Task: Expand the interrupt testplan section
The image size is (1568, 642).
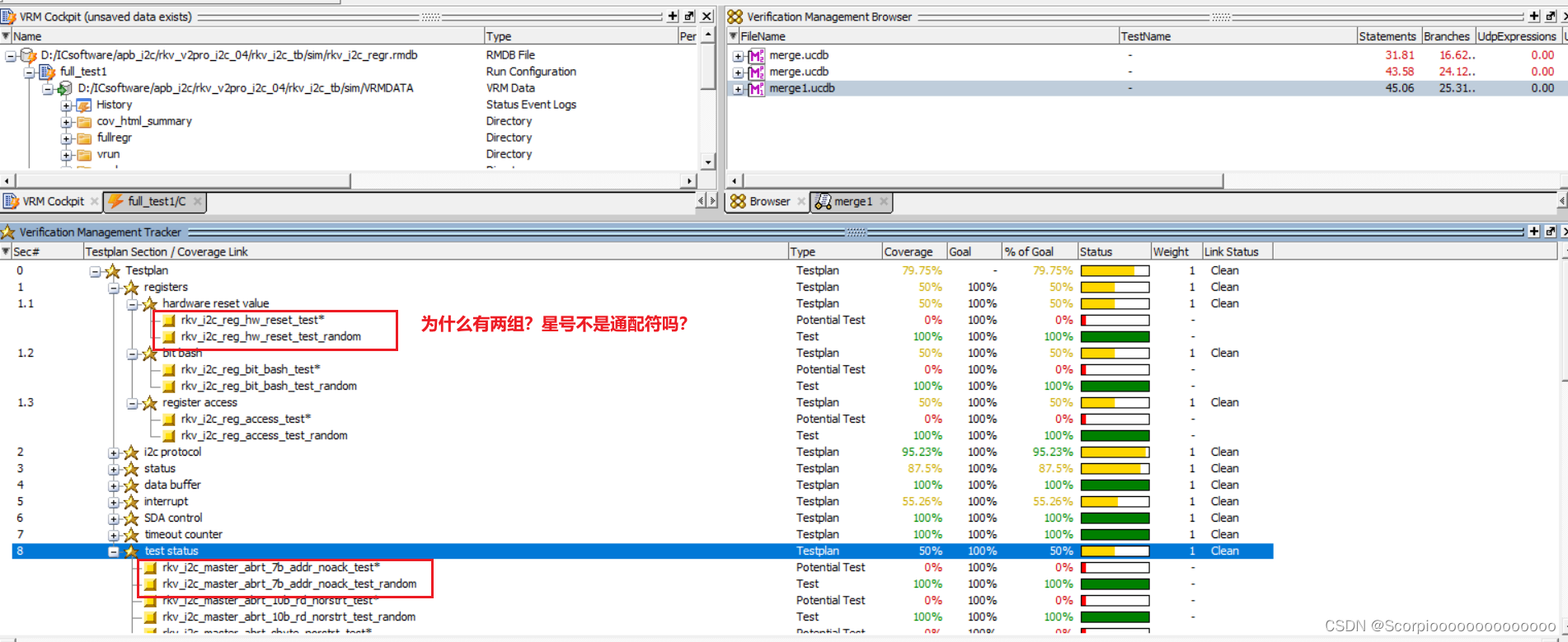Action: (114, 502)
